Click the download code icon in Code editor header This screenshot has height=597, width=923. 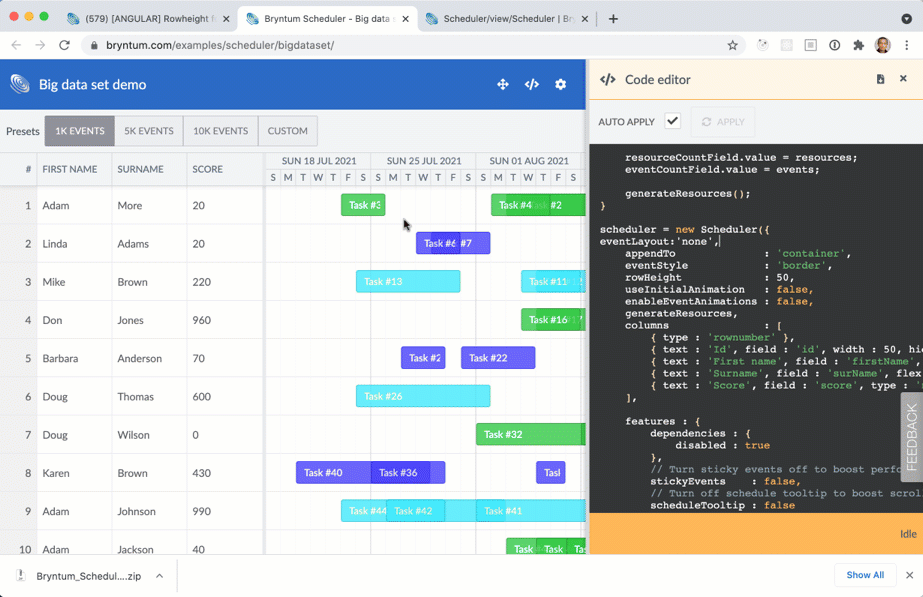click(x=880, y=79)
